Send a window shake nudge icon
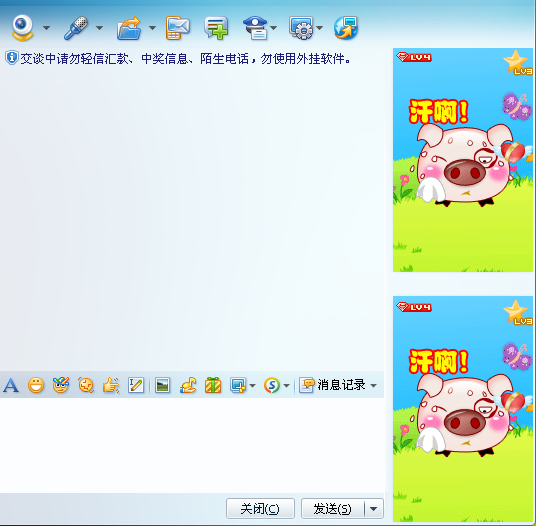The width and height of the screenshot is (536, 526). (x=86, y=385)
